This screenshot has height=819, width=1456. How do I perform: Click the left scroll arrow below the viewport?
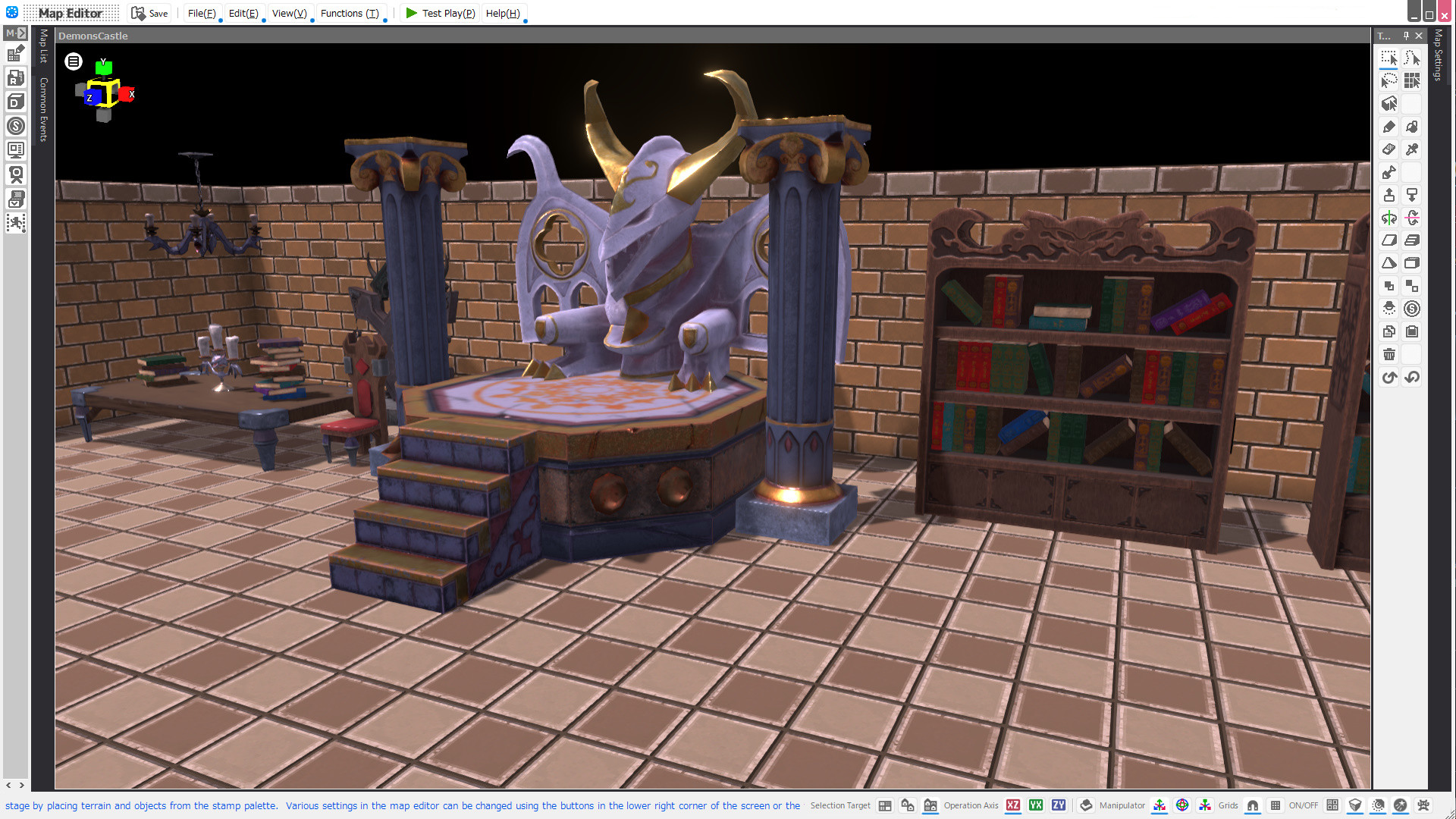coord(8,786)
